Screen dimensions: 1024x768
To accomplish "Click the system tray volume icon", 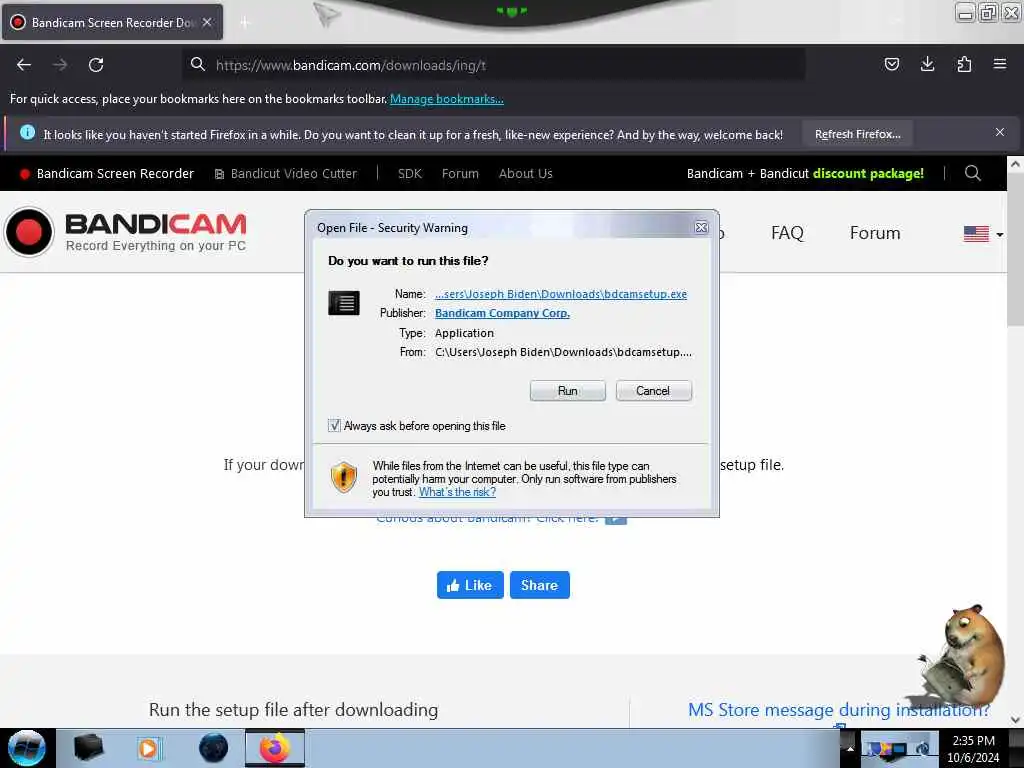I will tap(922, 749).
